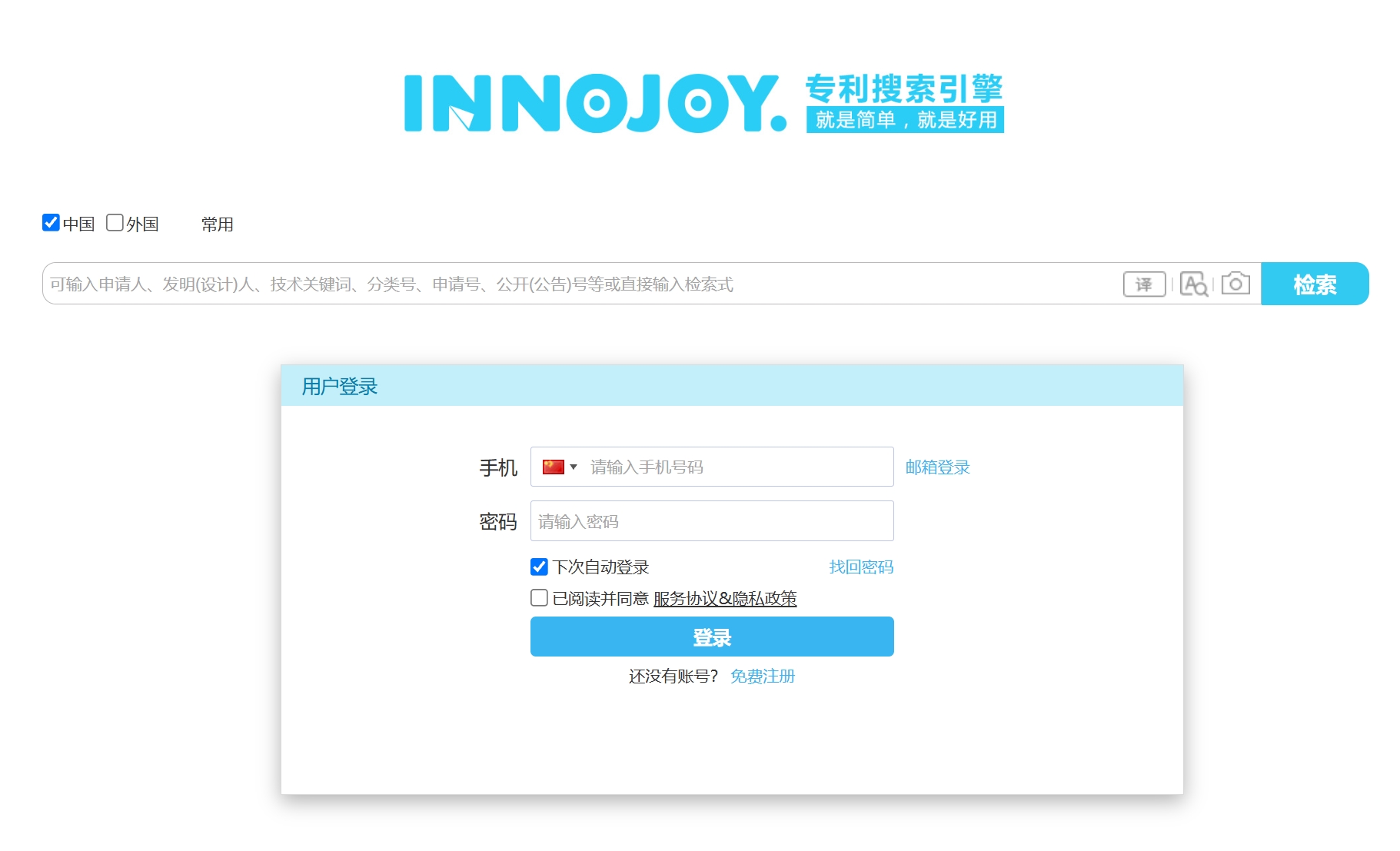Switch to email login (邮箱登录)
The image size is (1400, 851).
[938, 467]
